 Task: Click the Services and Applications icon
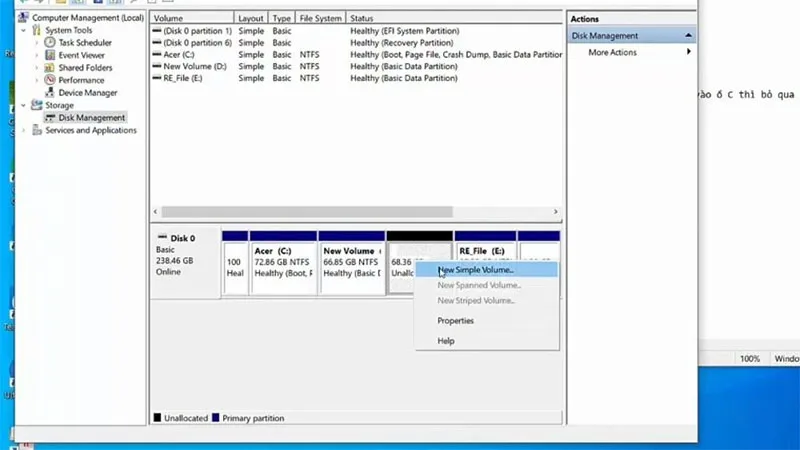coord(36,130)
